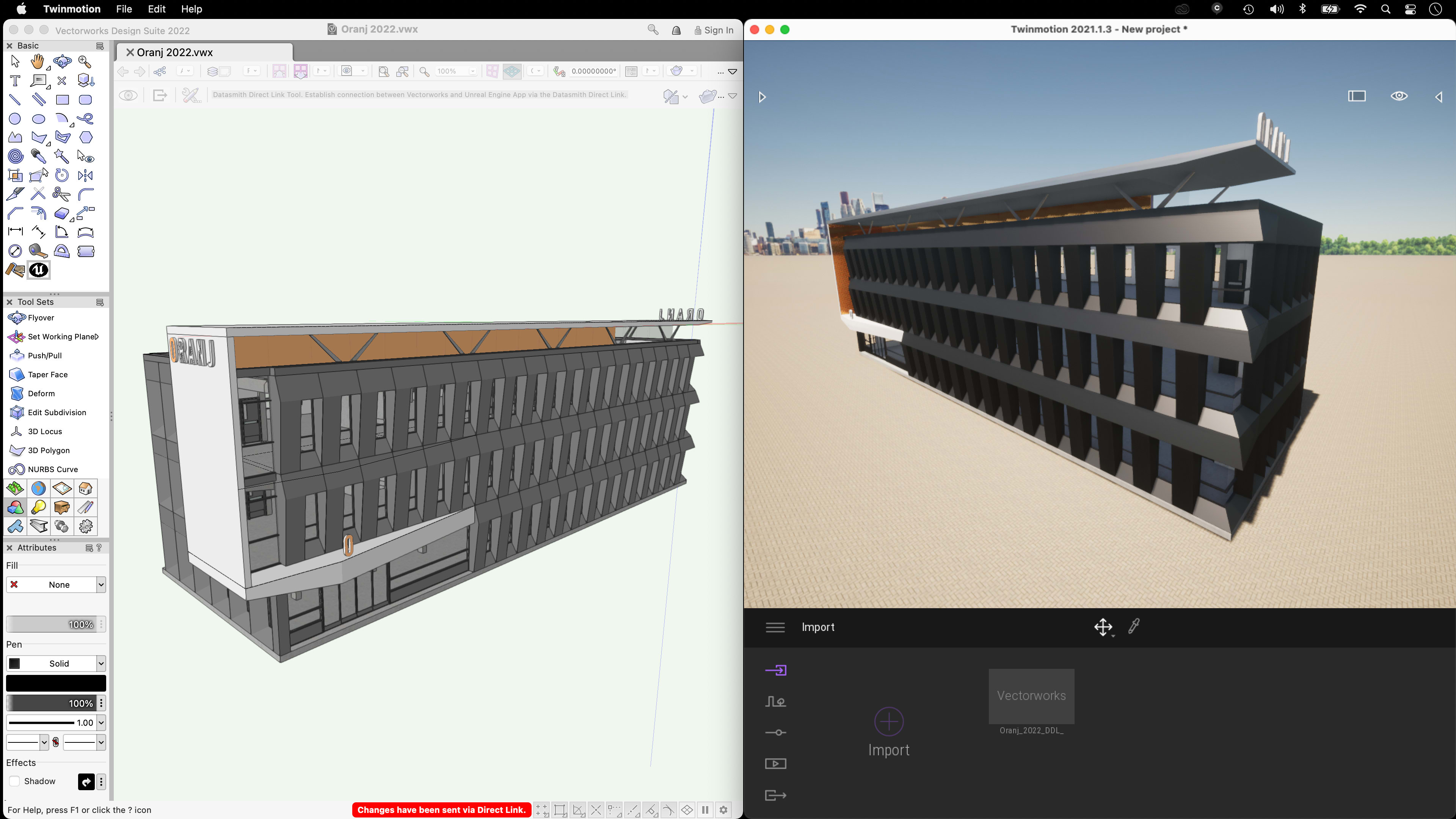Select the Mirror tool
This screenshot has height=819, width=1456.
point(85,175)
